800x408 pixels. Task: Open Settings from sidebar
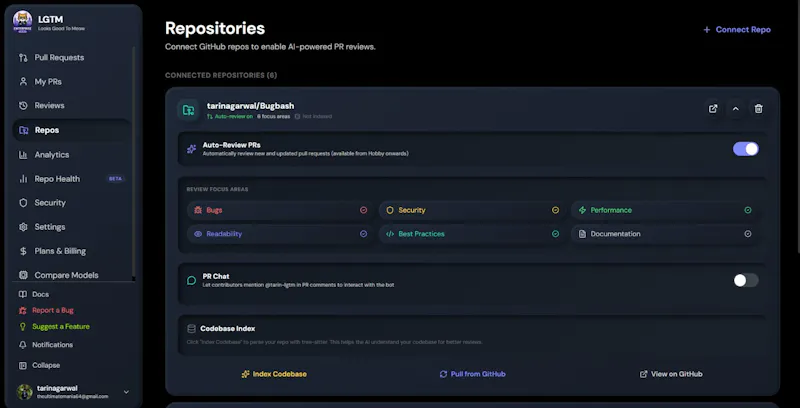pyautogui.click(x=71, y=227)
